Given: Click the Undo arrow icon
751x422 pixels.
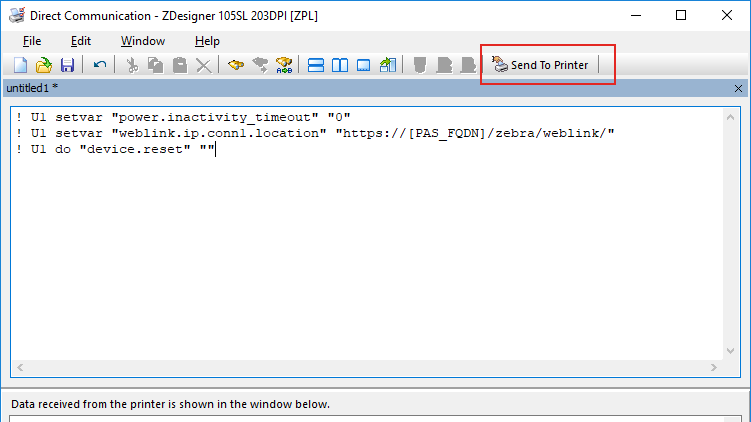Looking at the screenshot, I should (100, 65).
